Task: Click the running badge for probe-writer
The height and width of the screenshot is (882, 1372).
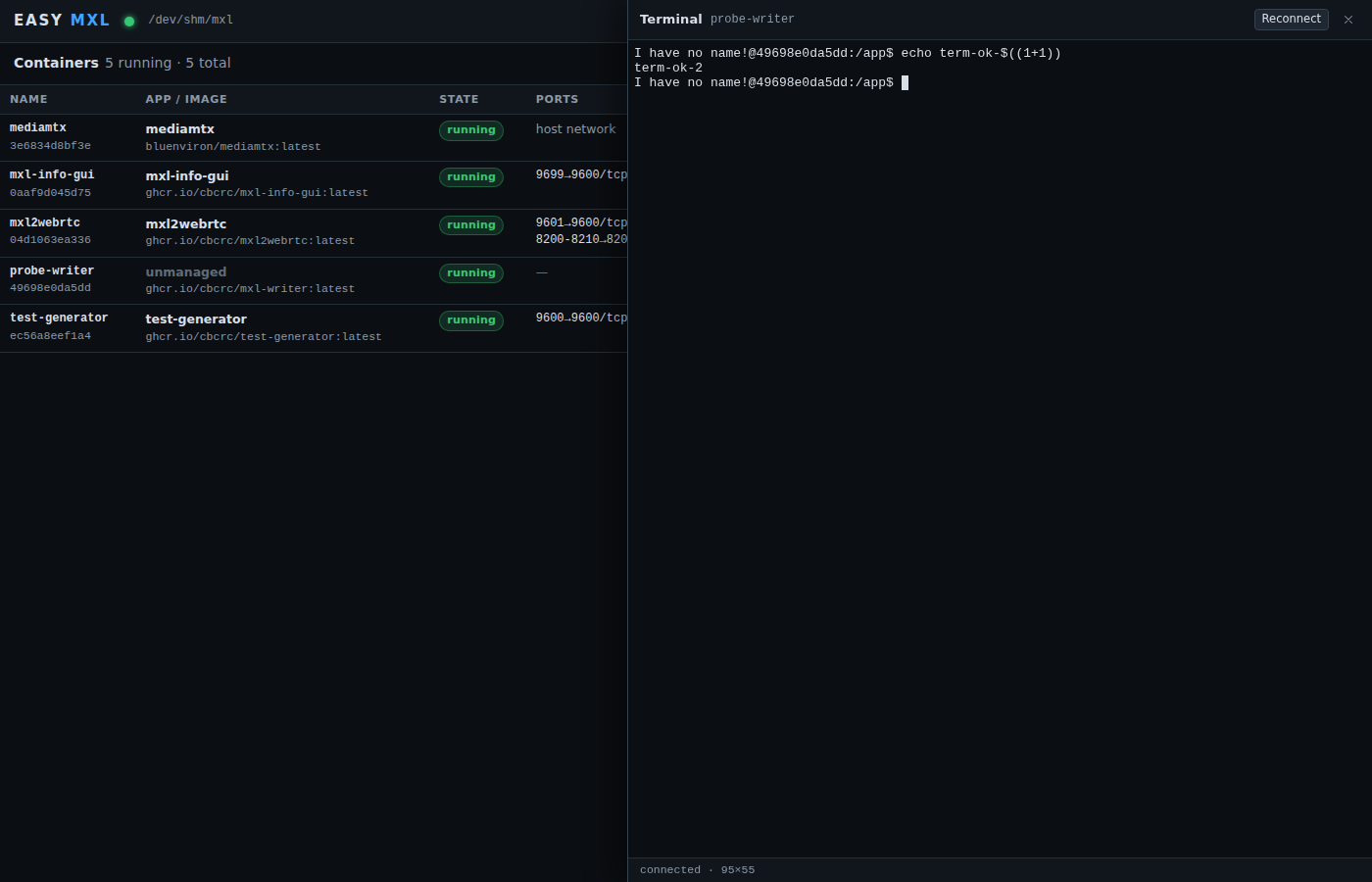Action: coord(471,273)
